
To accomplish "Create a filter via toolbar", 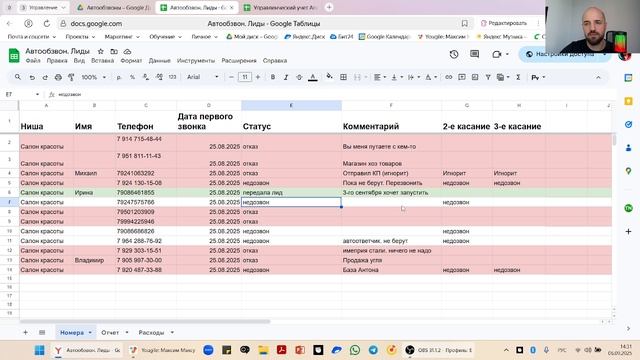I will (x=488, y=77).
